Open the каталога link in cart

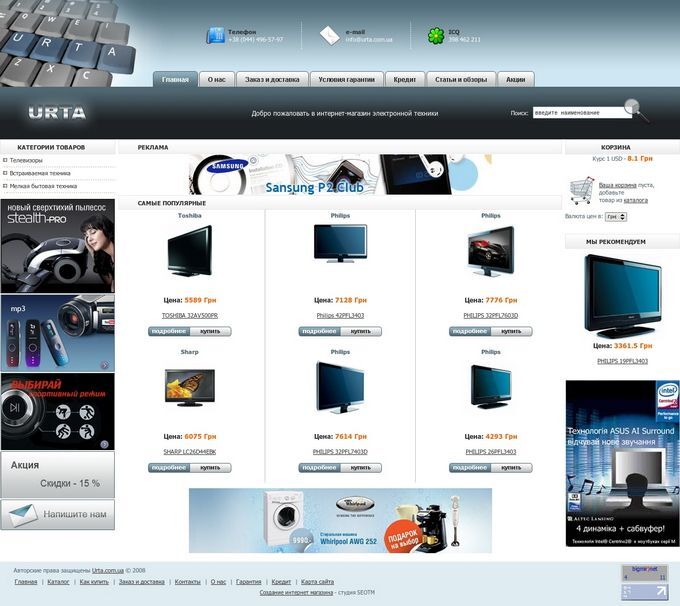click(636, 200)
